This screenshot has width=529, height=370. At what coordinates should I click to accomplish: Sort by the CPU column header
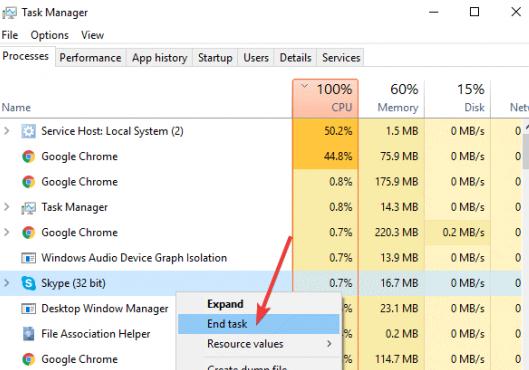coord(326,99)
